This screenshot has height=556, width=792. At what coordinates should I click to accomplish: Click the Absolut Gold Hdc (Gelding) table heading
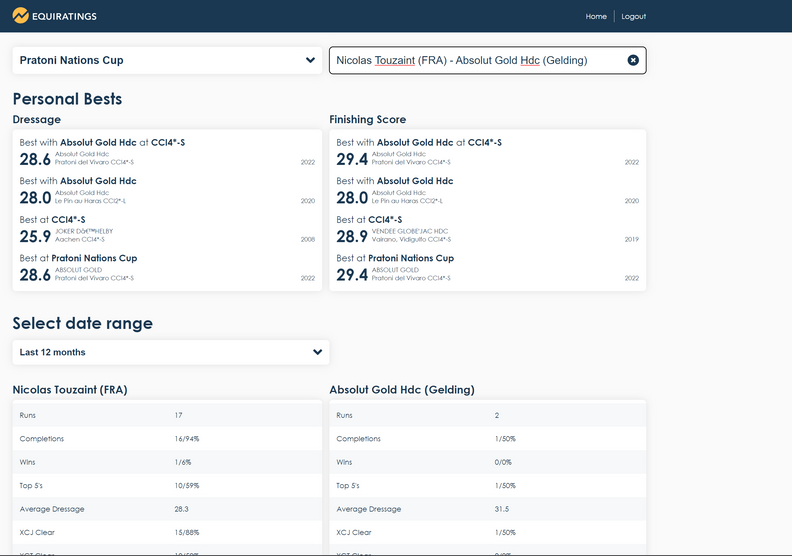point(402,390)
